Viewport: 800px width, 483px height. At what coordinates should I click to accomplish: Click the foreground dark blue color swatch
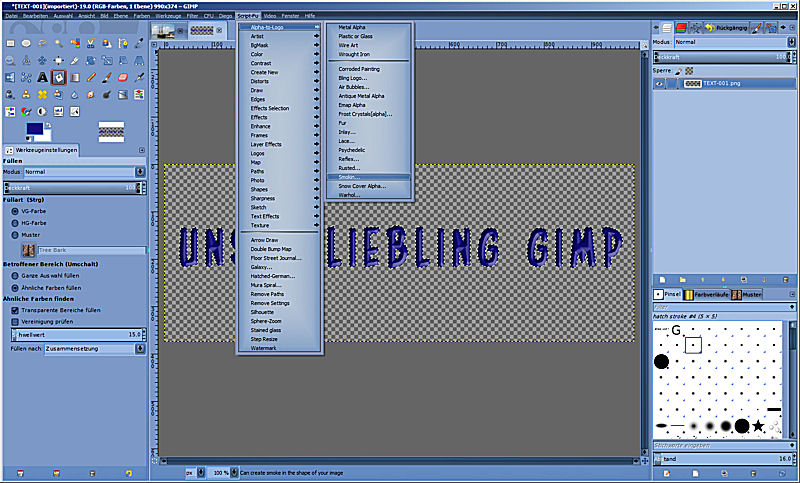point(35,129)
